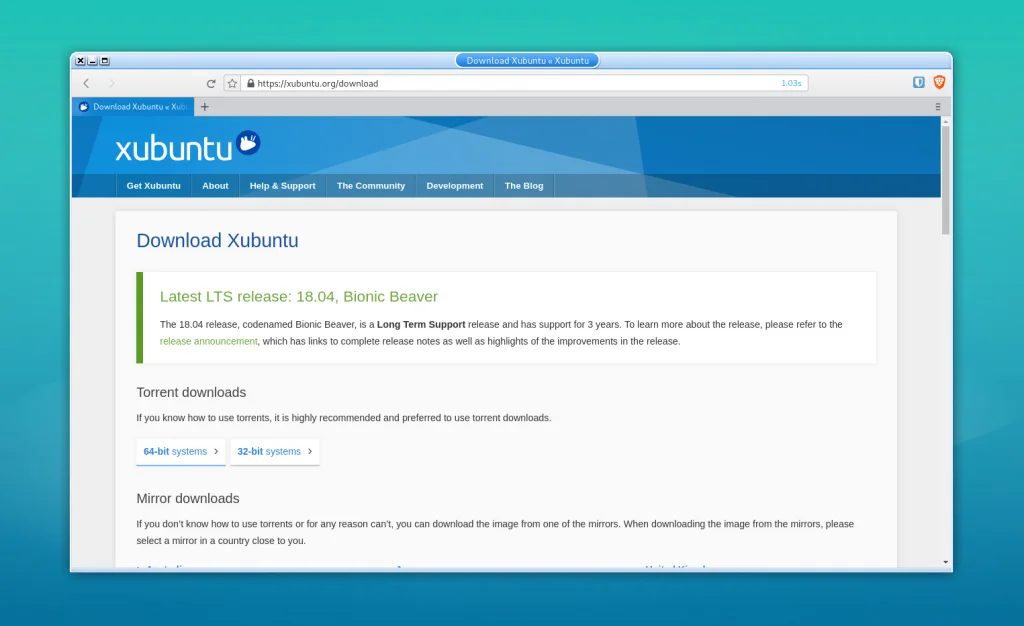Open The Community menu item
Screen dimensions: 1024x626
click(x=371, y=185)
